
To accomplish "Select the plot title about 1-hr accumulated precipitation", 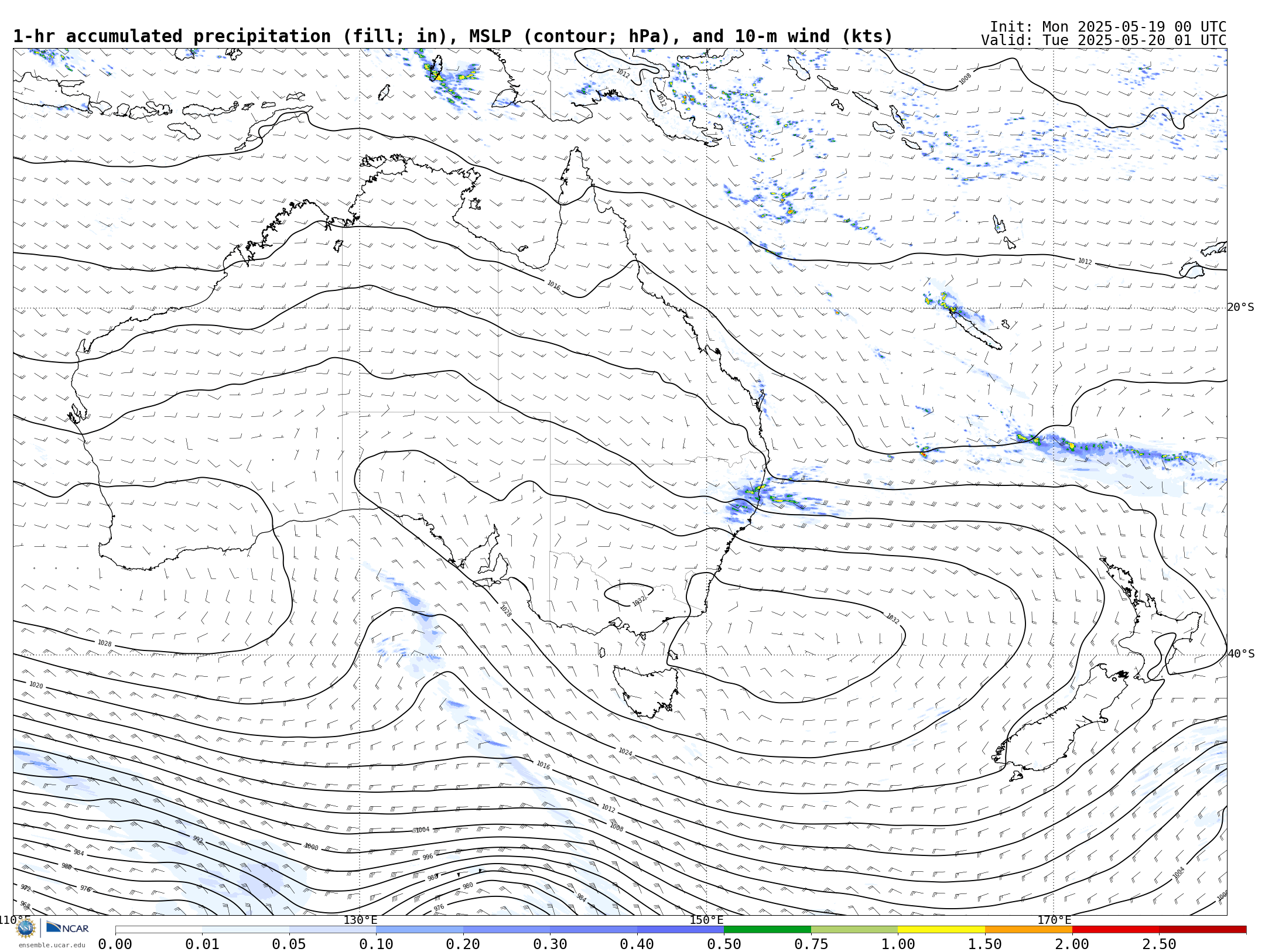I will [x=453, y=36].
